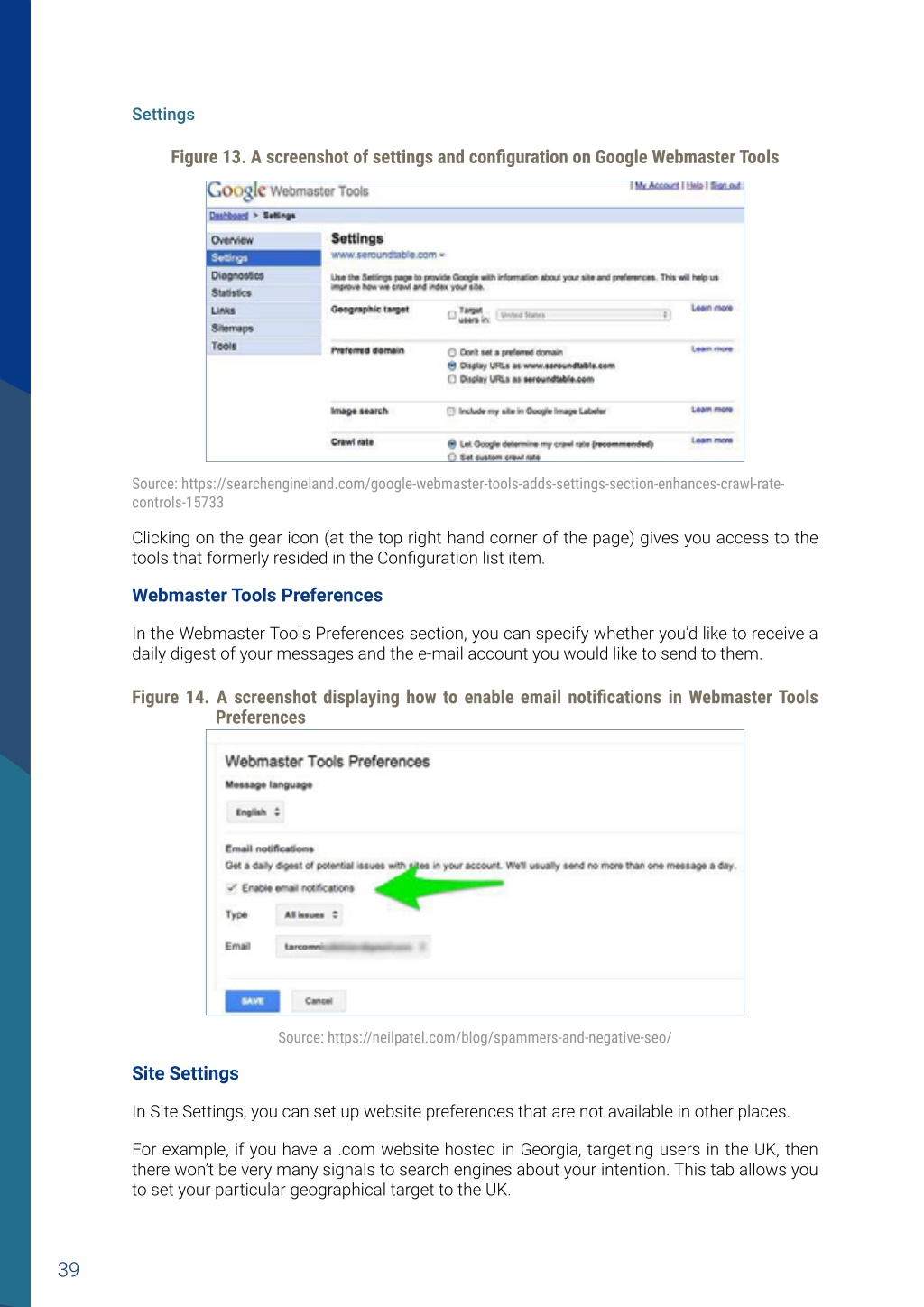Click the teal 'Settings' page heading

(x=163, y=115)
